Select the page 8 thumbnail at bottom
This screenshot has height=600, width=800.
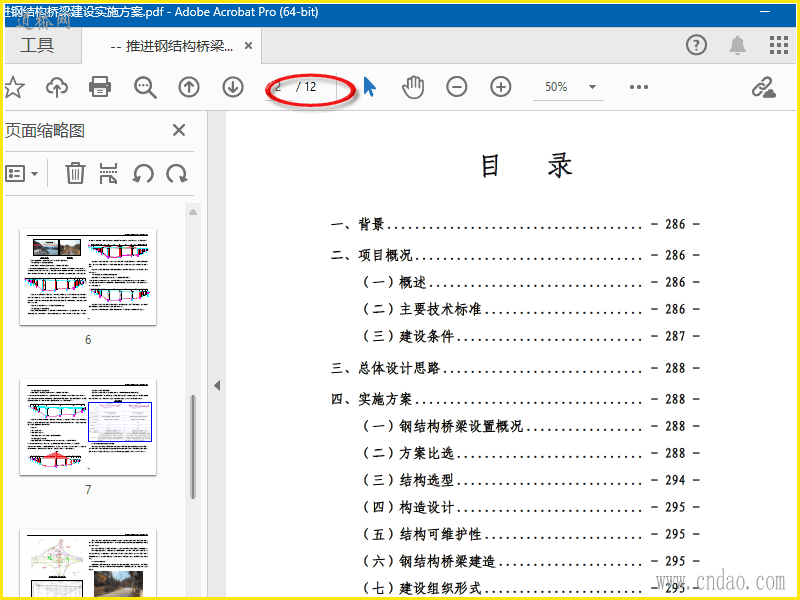coord(88,563)
